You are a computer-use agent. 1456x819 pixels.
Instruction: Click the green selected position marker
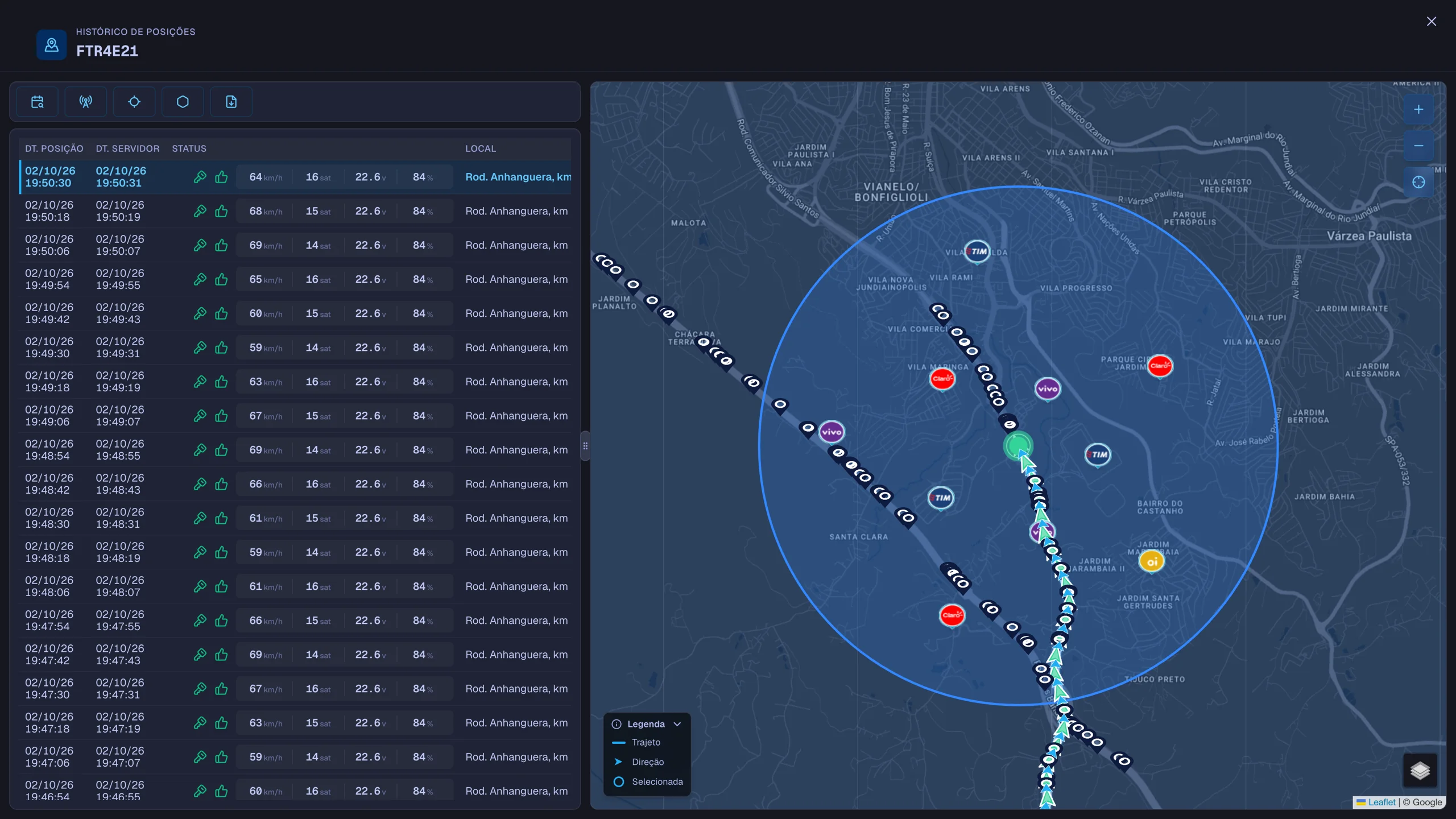1017,445
